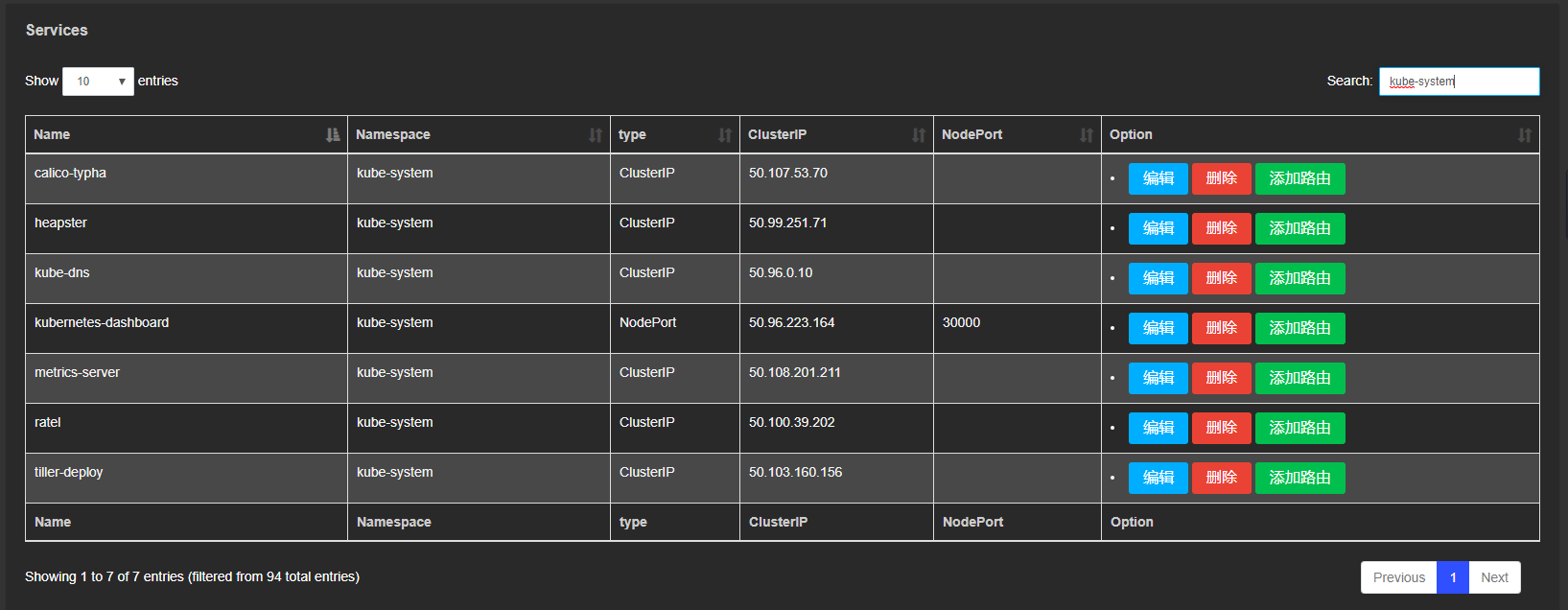Click 删除 for tiller-deploy service

click(1221, 478)
